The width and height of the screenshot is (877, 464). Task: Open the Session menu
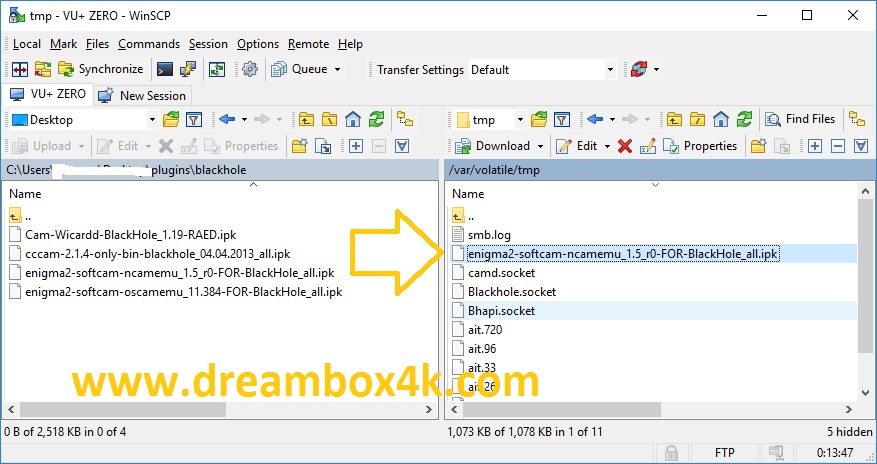pyautogui.click(x=208, y=44)
